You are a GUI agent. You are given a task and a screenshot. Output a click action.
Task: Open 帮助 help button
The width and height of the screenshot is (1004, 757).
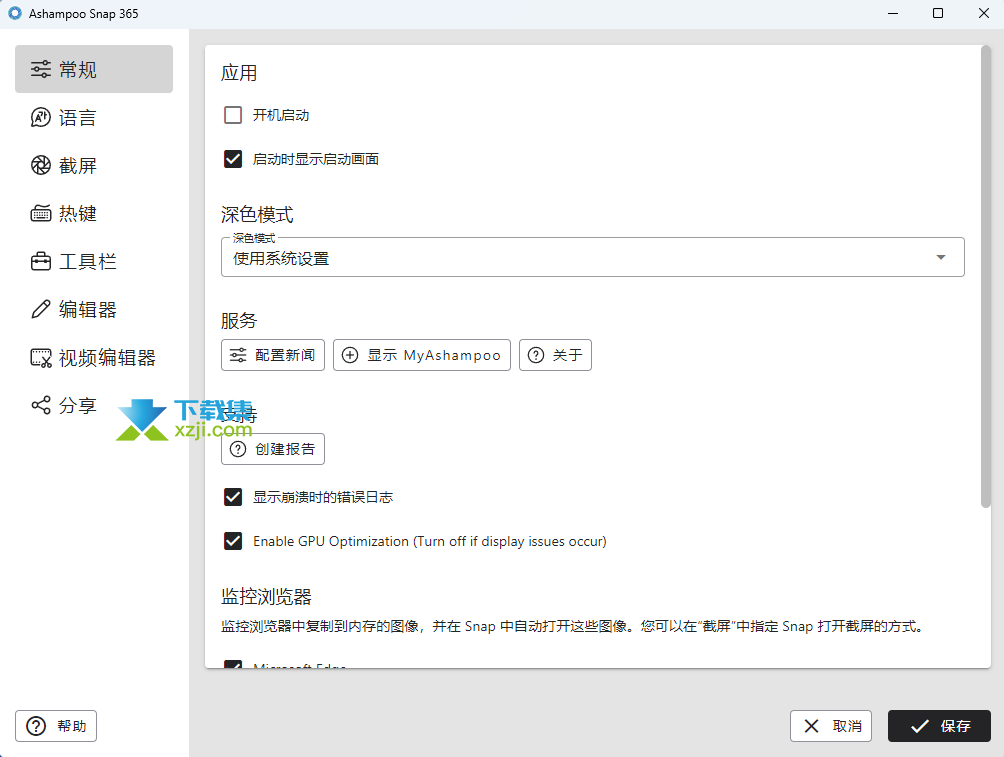(56, 726)
